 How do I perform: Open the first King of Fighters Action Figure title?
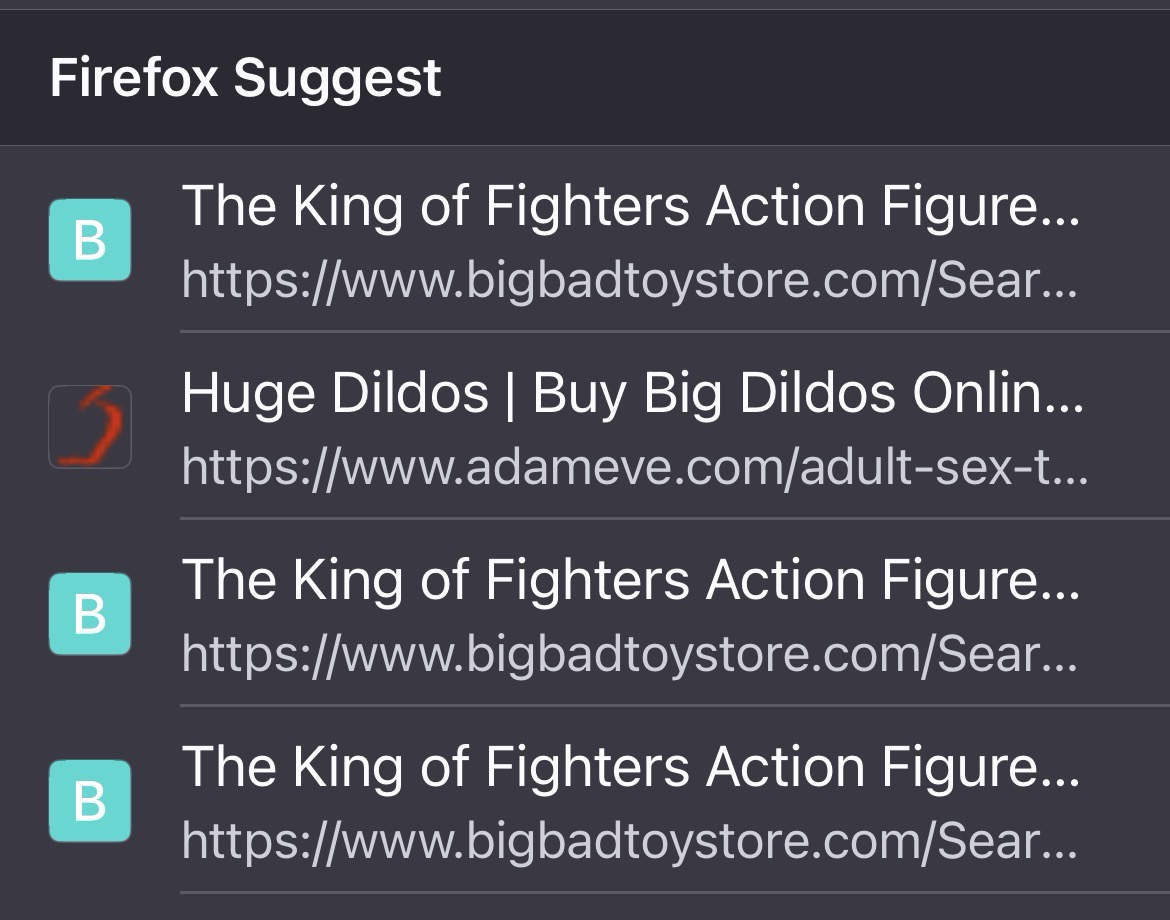630,207
